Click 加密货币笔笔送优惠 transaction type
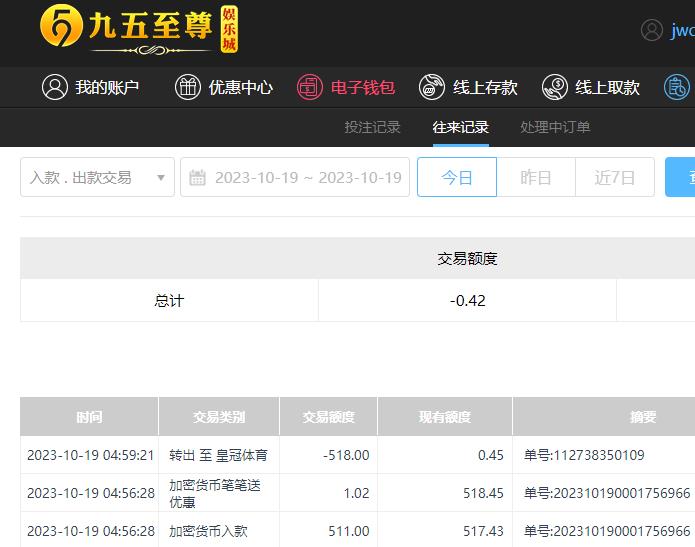695x547 pixels. [x=215, y=493]
